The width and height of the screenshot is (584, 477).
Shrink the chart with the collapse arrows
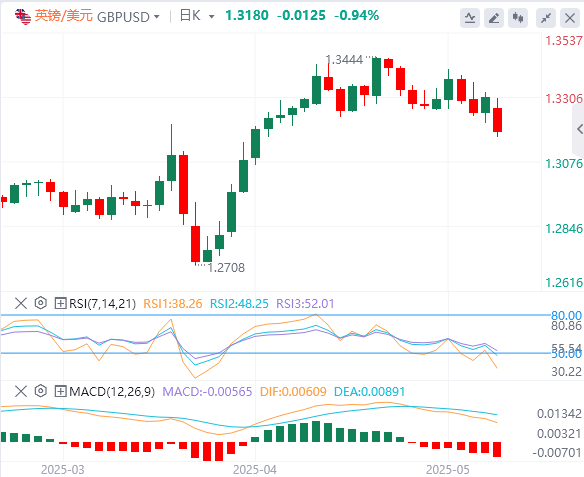[546, 18]
